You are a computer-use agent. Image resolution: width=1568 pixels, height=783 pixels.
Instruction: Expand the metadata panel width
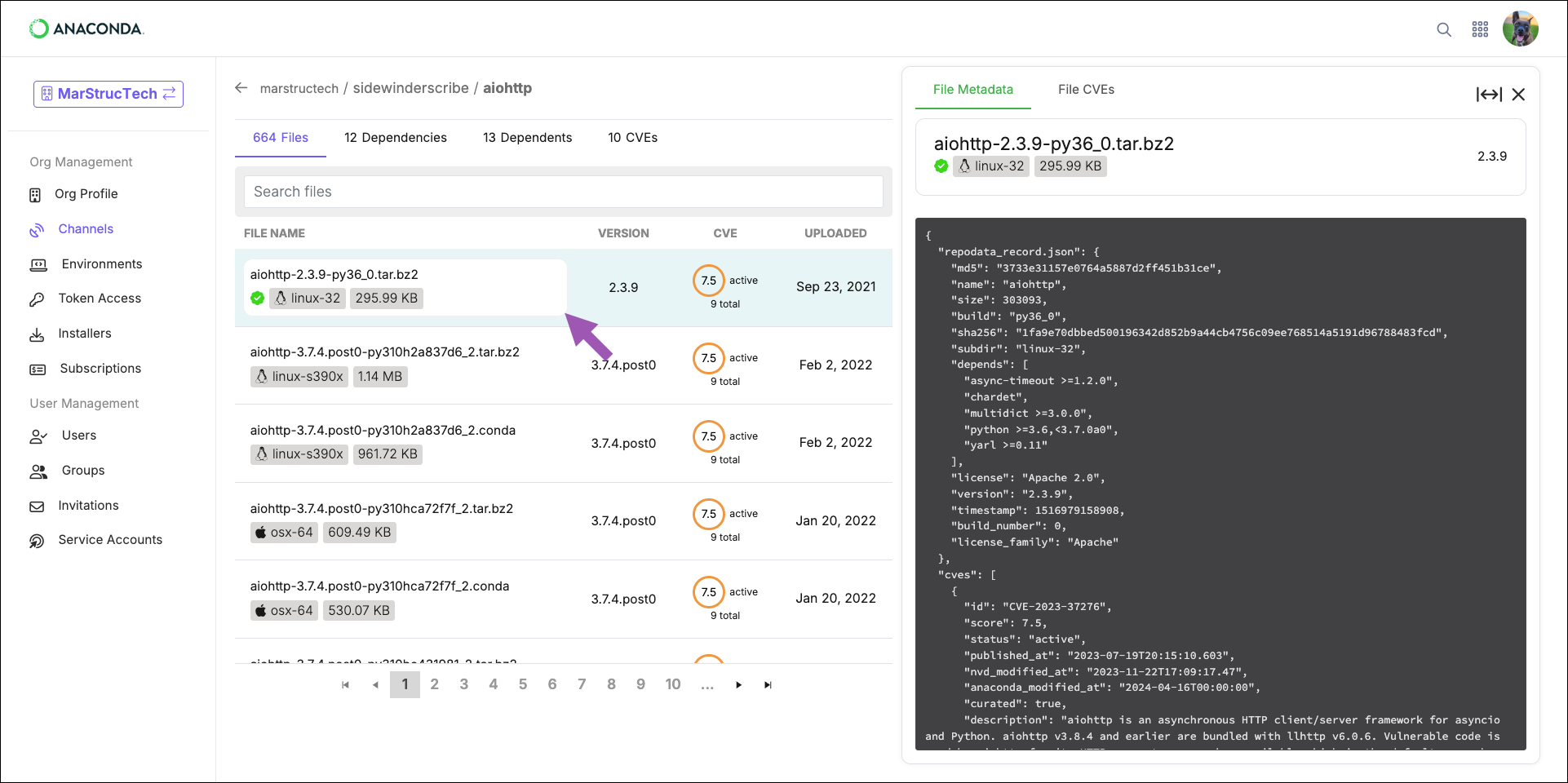tap(1489, 95)
